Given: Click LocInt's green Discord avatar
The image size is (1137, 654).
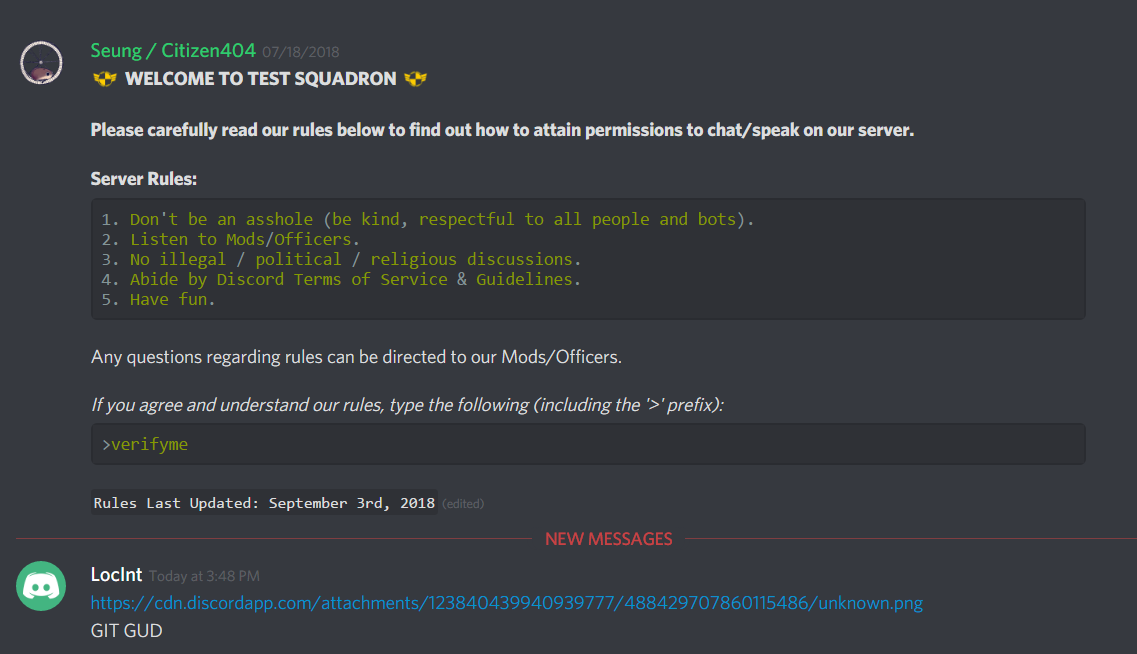Looking at the screenshot, I should [x=41, y=586].
